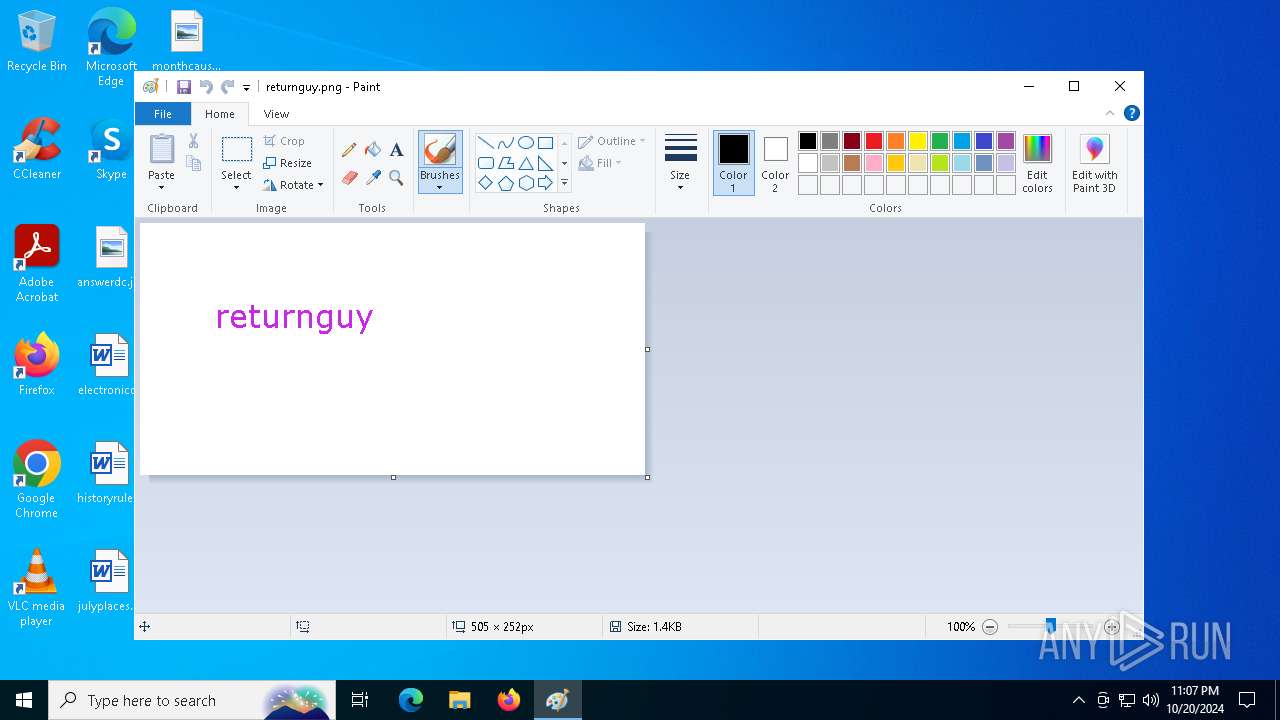Image resolution: width=1280 pixels, height=720 pixels.
Task: Select the Text tool
Action: [397, 150]
